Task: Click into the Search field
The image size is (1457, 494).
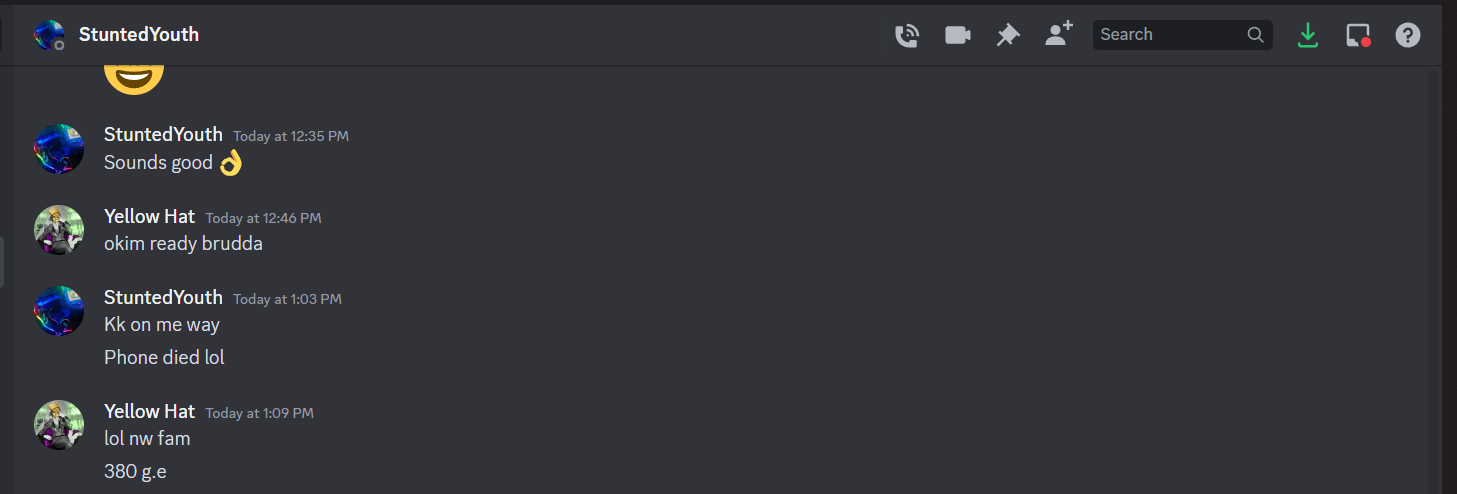Action: [1183, 35]
